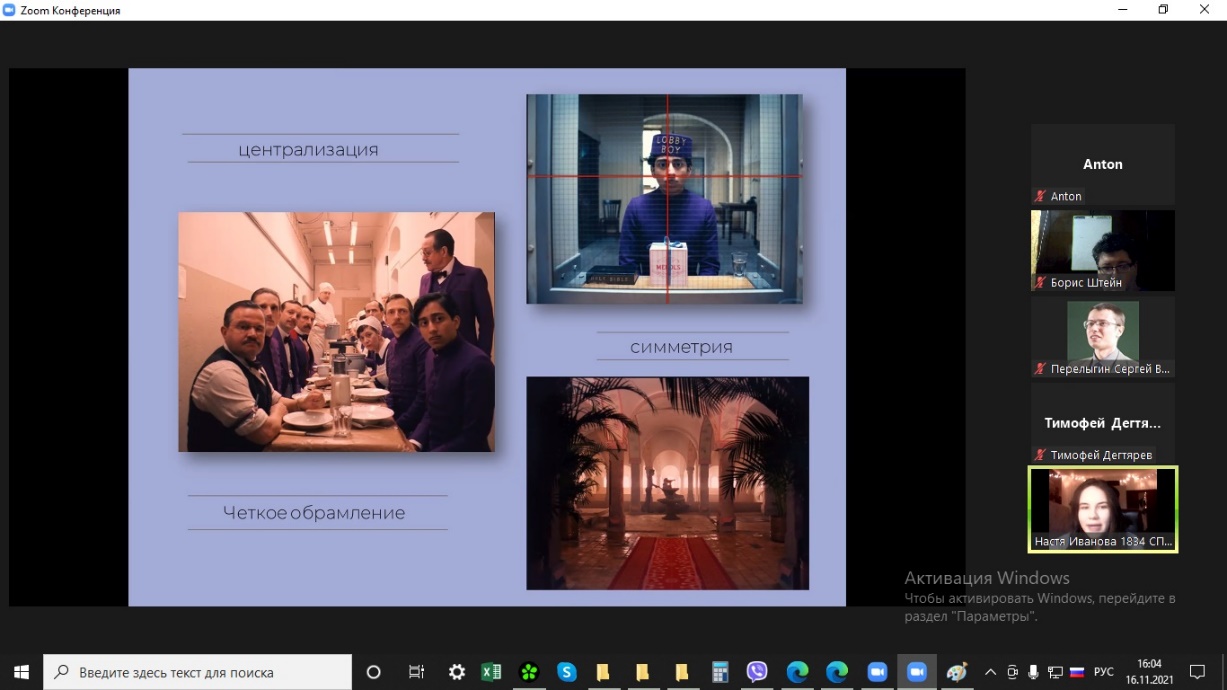This screenshot has height=690, width=1227.
Task: Click the Windows search box
Action: [198, 672]
